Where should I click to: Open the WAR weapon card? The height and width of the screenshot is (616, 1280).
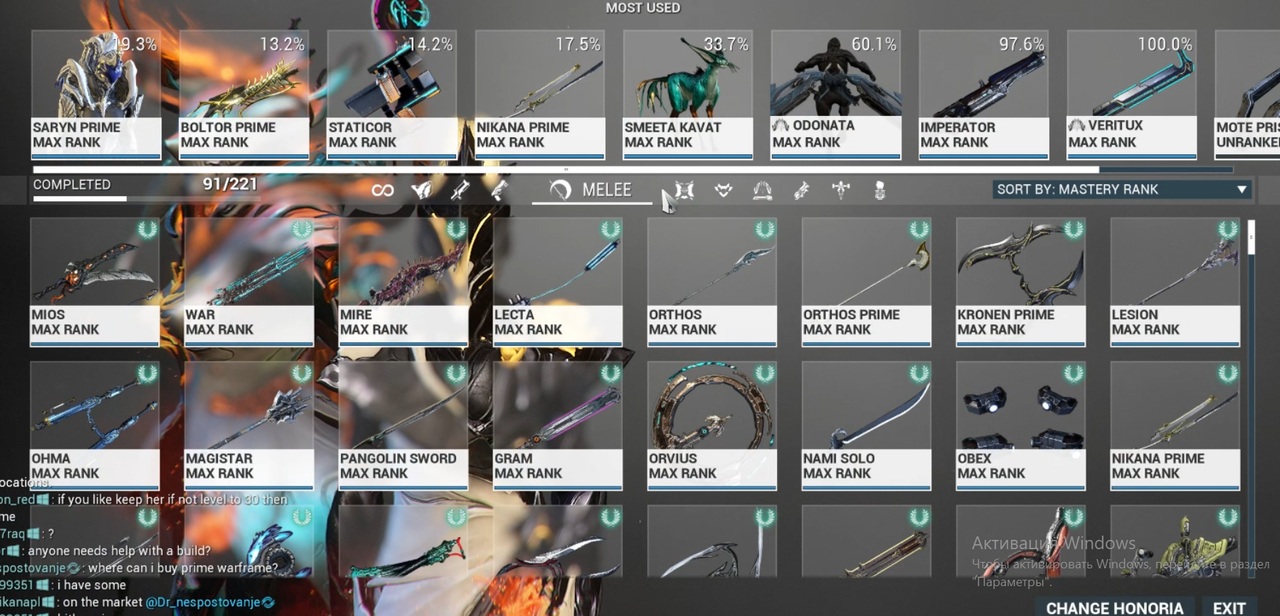249,282
